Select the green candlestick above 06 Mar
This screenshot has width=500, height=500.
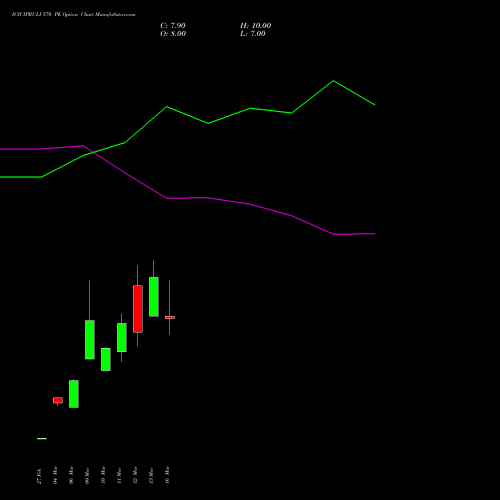click(74, 394)
